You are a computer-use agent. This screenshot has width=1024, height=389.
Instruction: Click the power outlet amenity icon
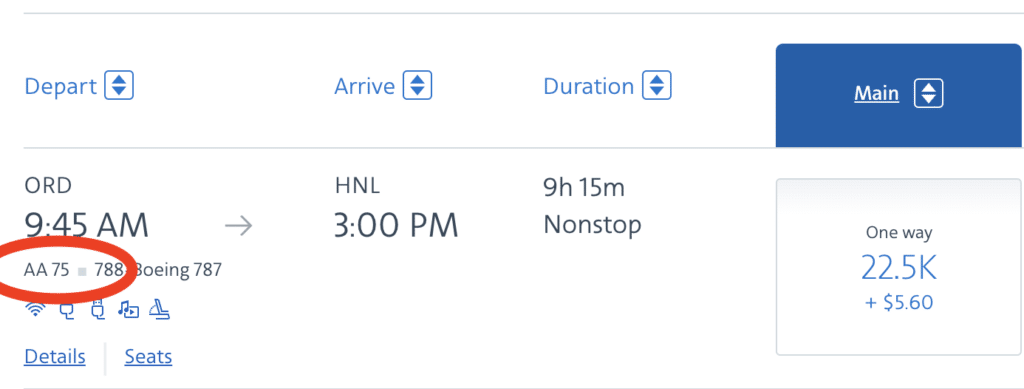[x=67, y=311]
